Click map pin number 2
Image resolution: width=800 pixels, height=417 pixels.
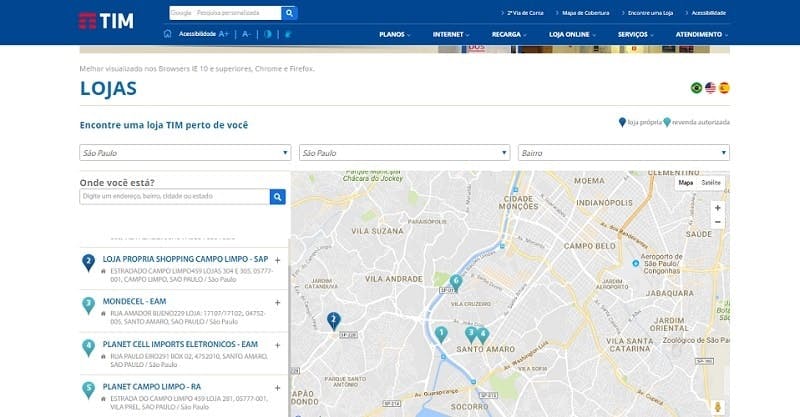coord(334,321)
